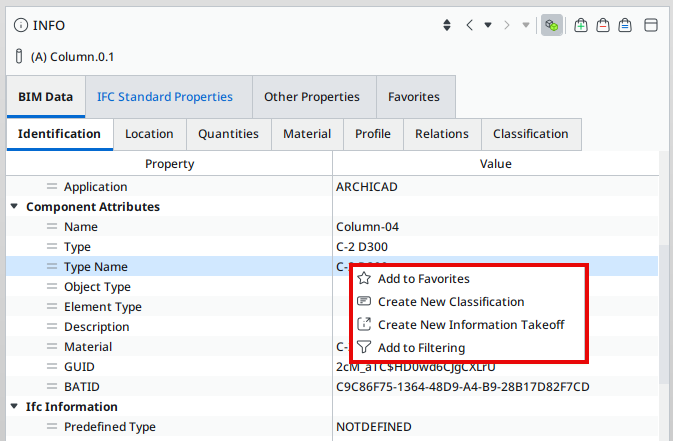Choose Create New Classification menu entry
Viewport: 673px width, 441px height.
(468, 302)
